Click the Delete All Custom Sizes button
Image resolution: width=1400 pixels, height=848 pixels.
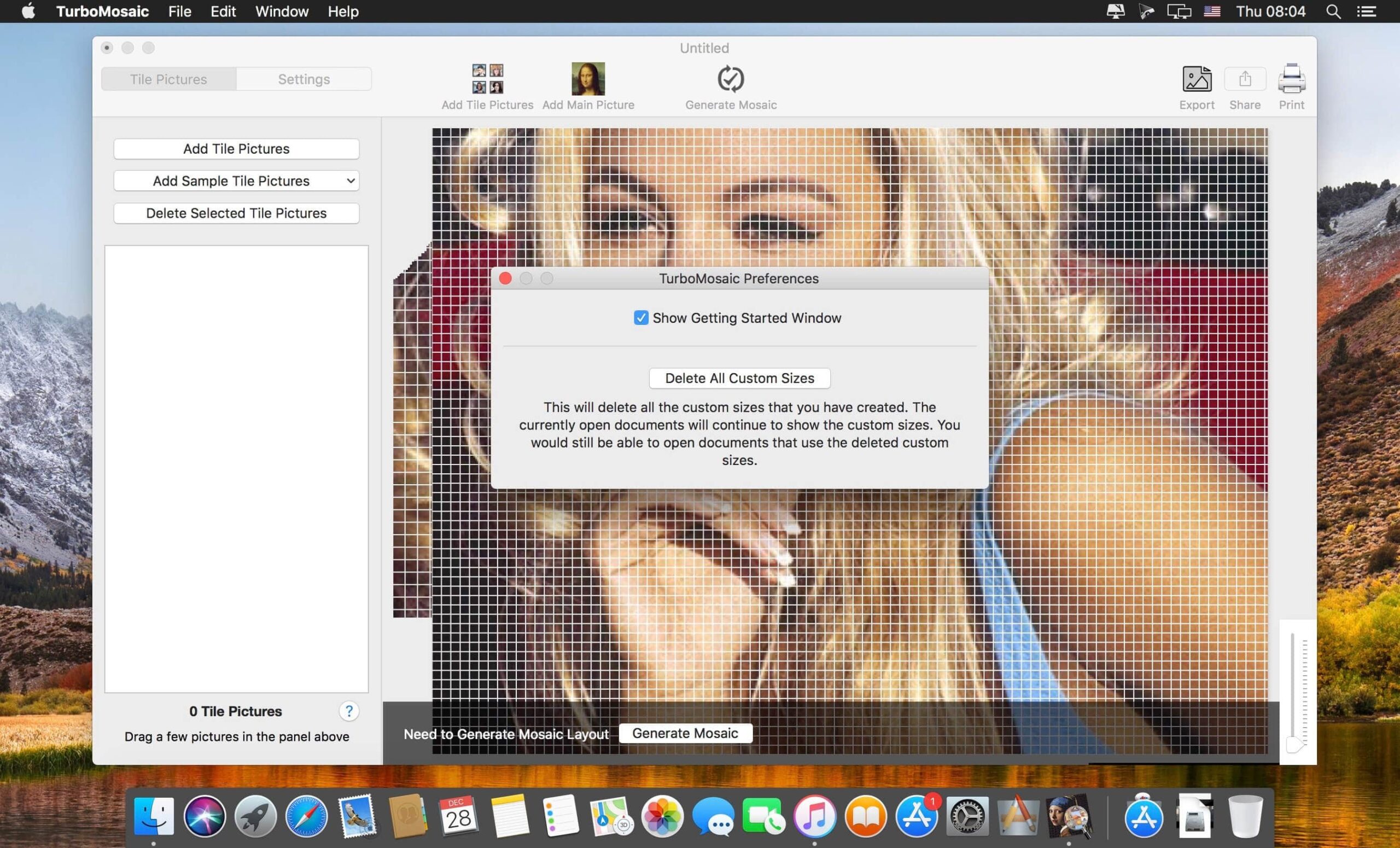[740, 378]
